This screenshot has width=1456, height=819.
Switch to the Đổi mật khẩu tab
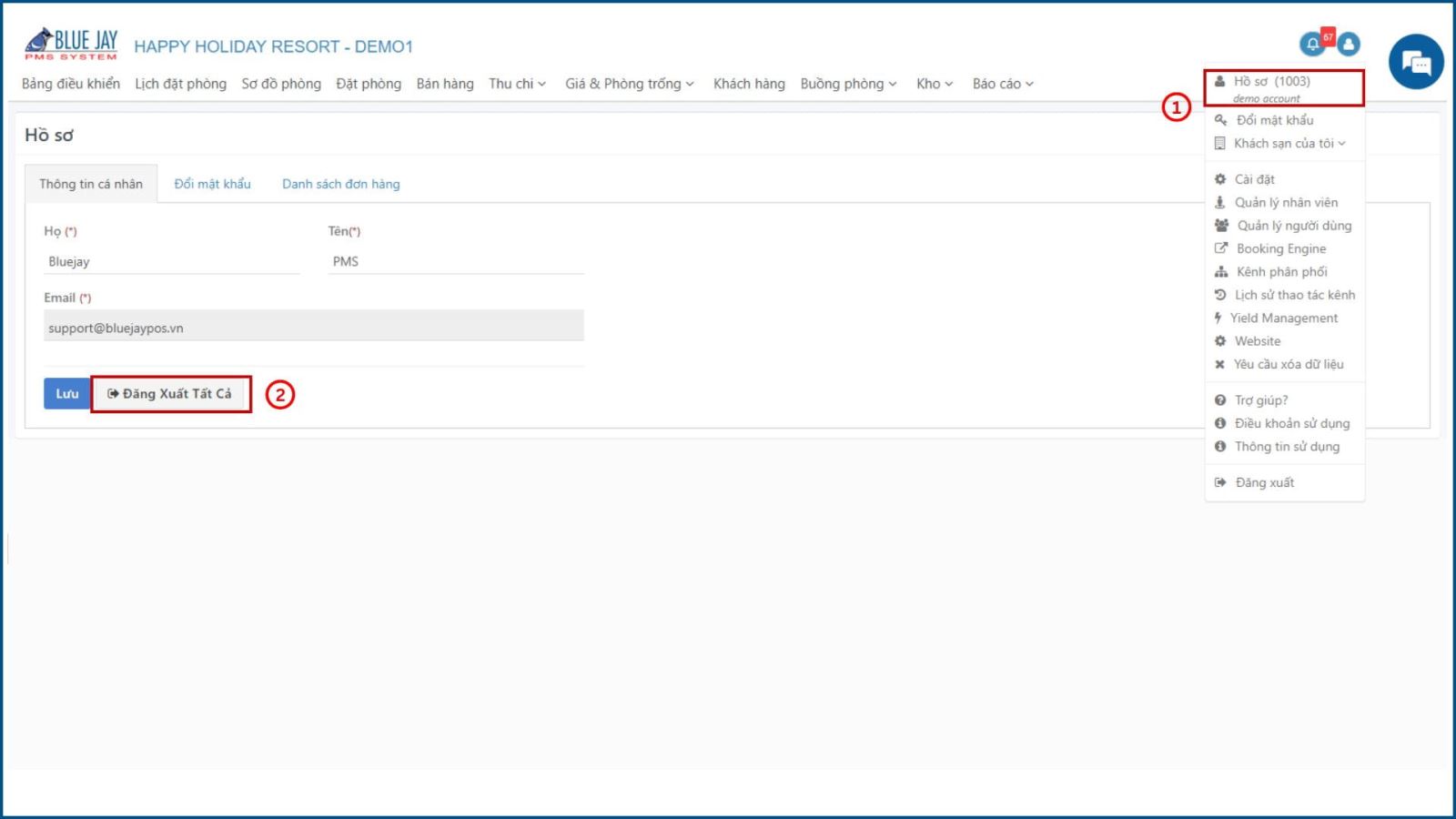tap(212, 184)
